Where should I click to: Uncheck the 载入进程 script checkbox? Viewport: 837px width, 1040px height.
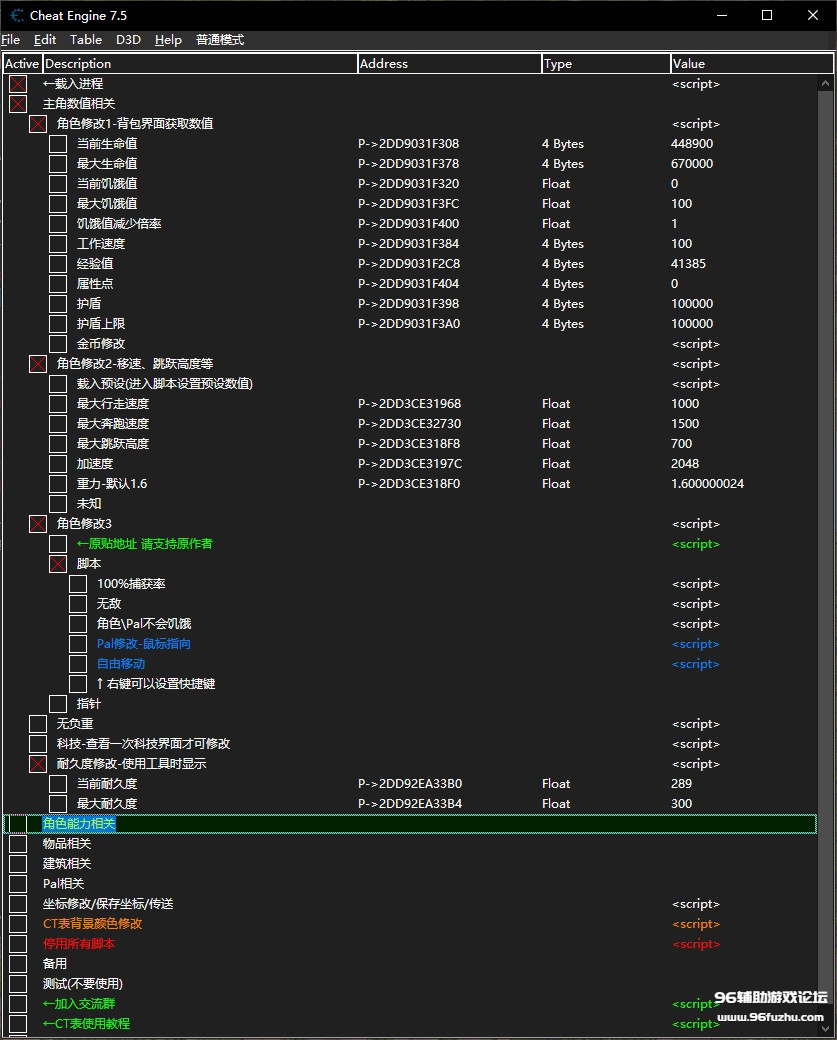[x=18, y=84]
